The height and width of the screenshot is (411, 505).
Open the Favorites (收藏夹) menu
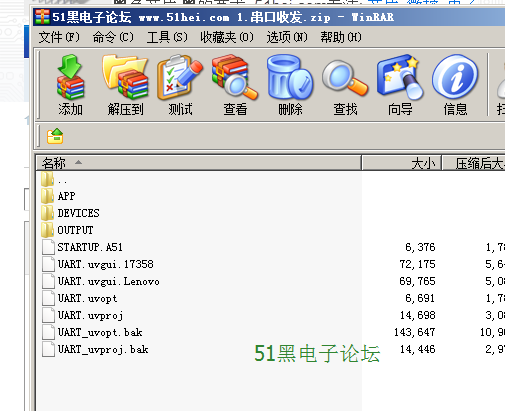[227, 37]
